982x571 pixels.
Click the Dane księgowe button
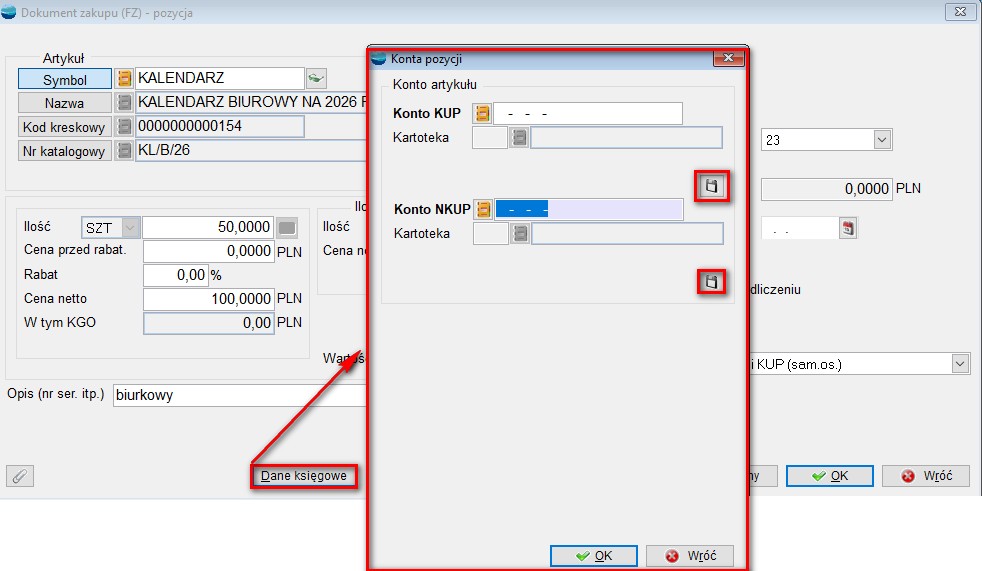pos(303,476)
